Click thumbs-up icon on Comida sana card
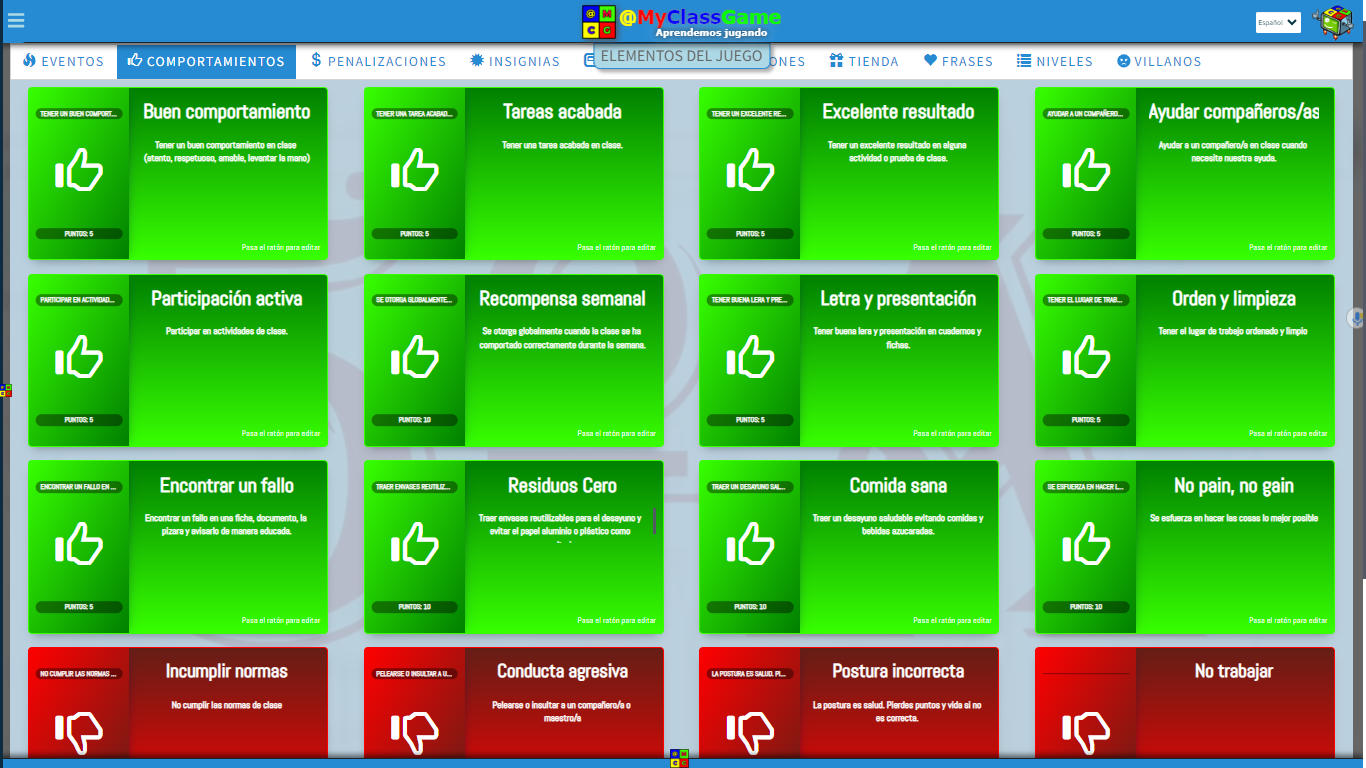The image size is (1366, 768). [750, 543]
